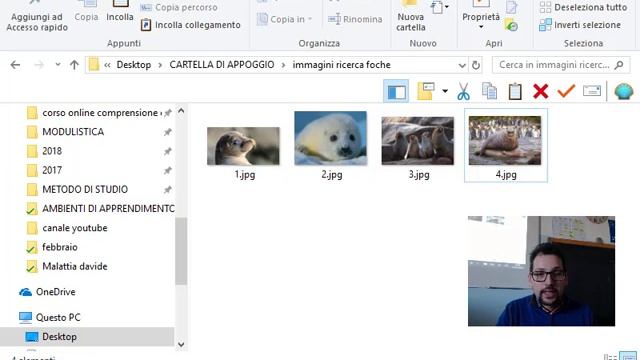
Task: Open the febbraio folder
Action: pos(60,247)
